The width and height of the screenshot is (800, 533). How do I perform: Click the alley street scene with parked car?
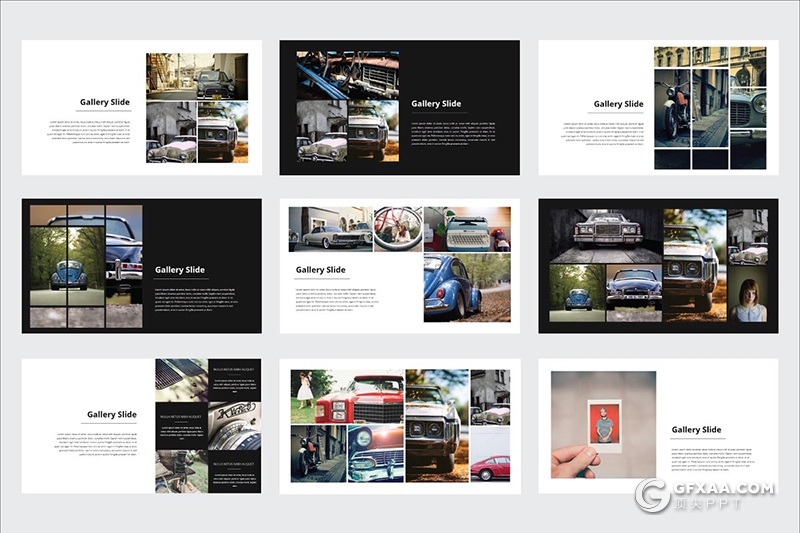(x=197, y=76)
